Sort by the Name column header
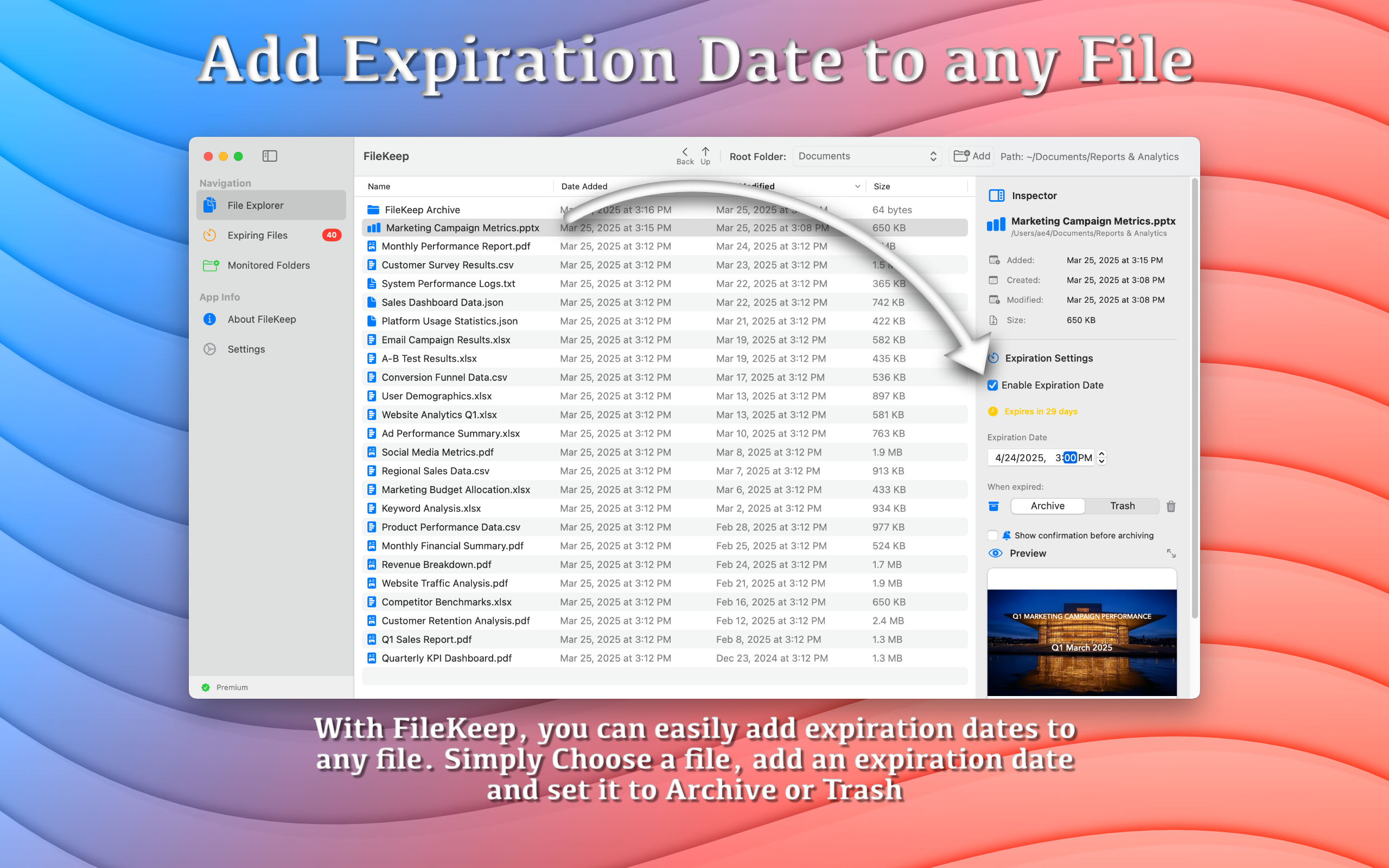 [x=379, y=187]
